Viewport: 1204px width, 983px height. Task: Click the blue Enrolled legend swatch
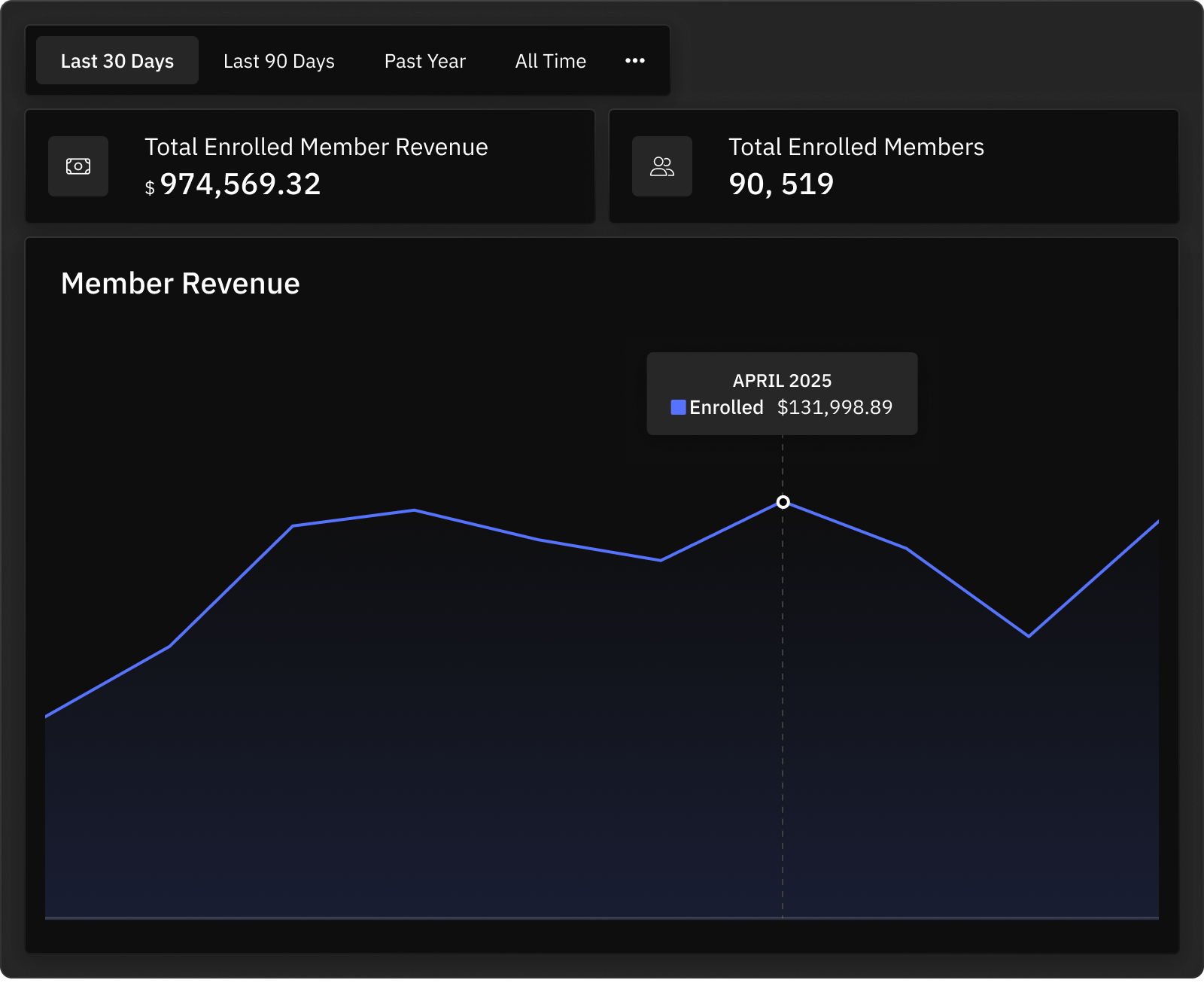point(678,407)
